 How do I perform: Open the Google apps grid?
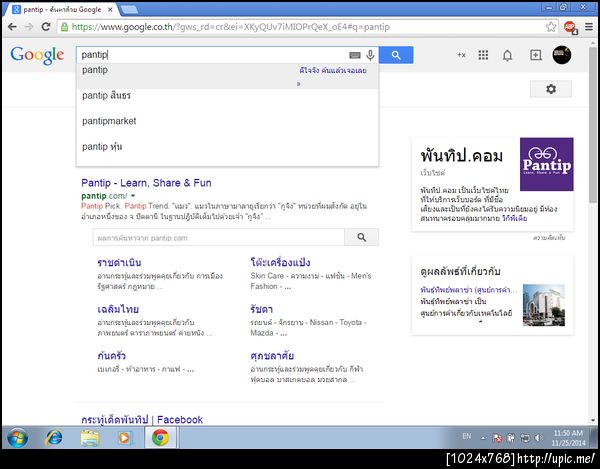point(483,55)
